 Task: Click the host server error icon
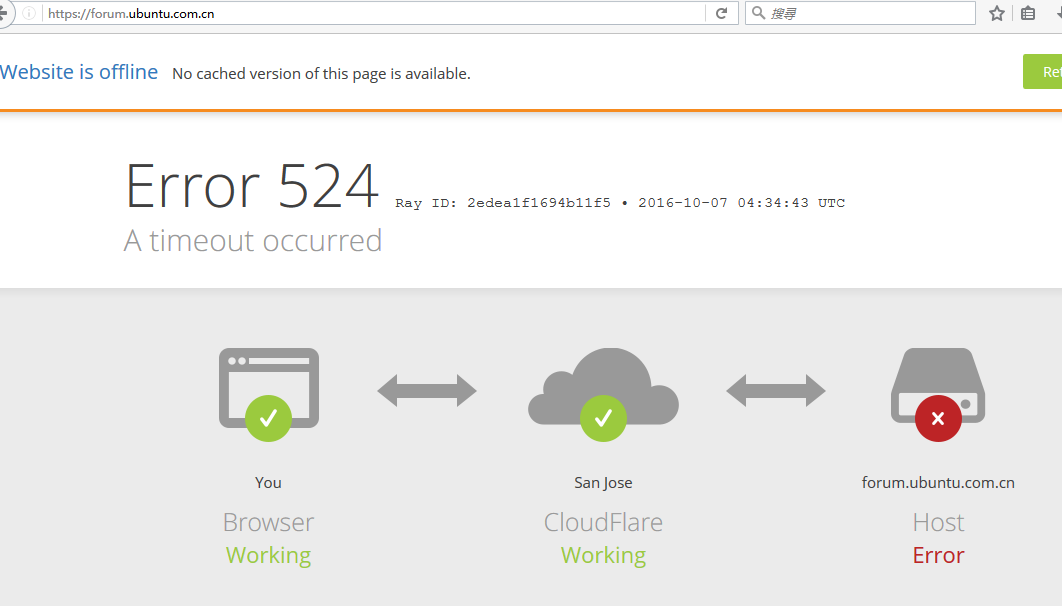(938, 394)
